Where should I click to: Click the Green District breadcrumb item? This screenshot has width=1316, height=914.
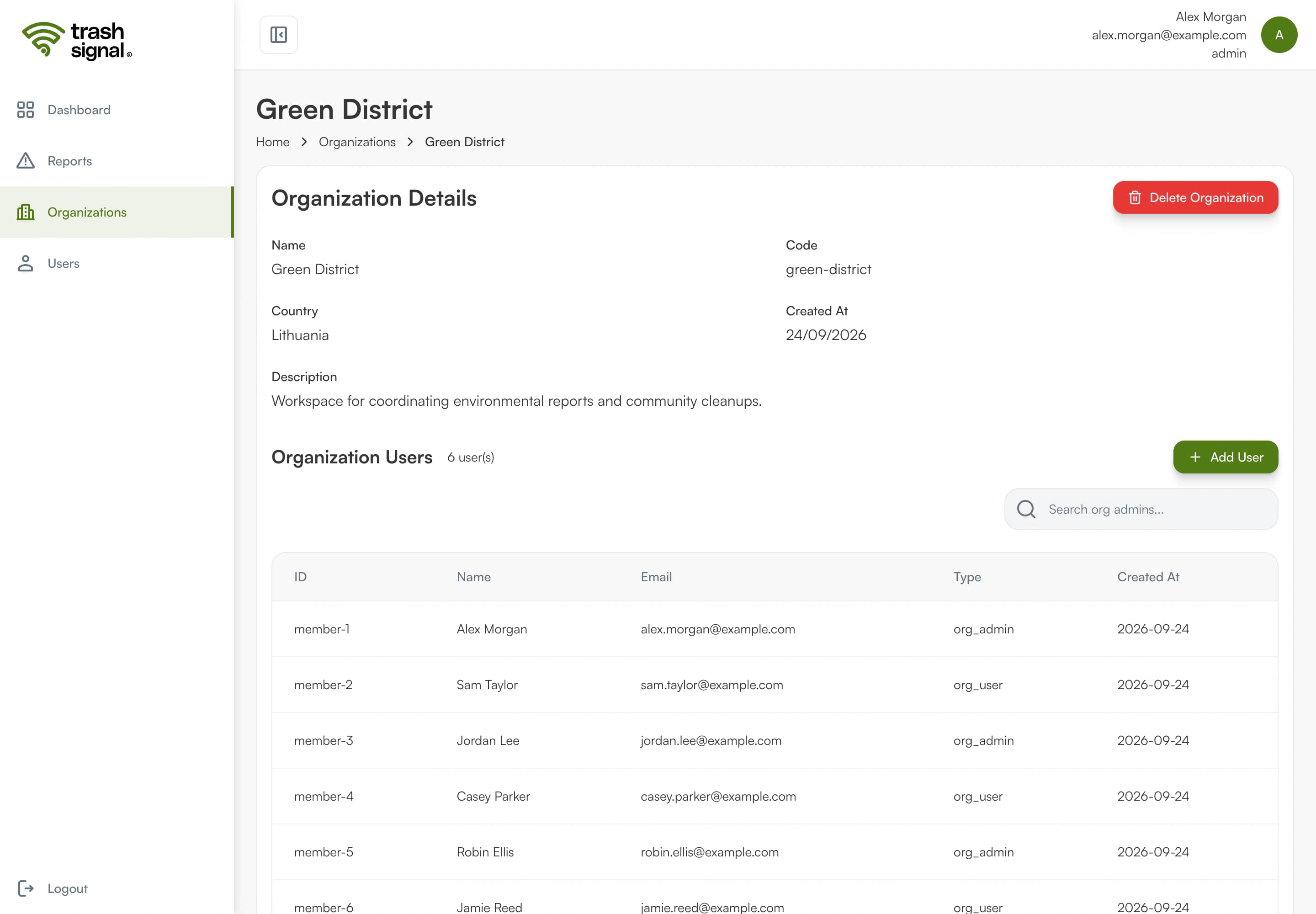click(464, 142)
